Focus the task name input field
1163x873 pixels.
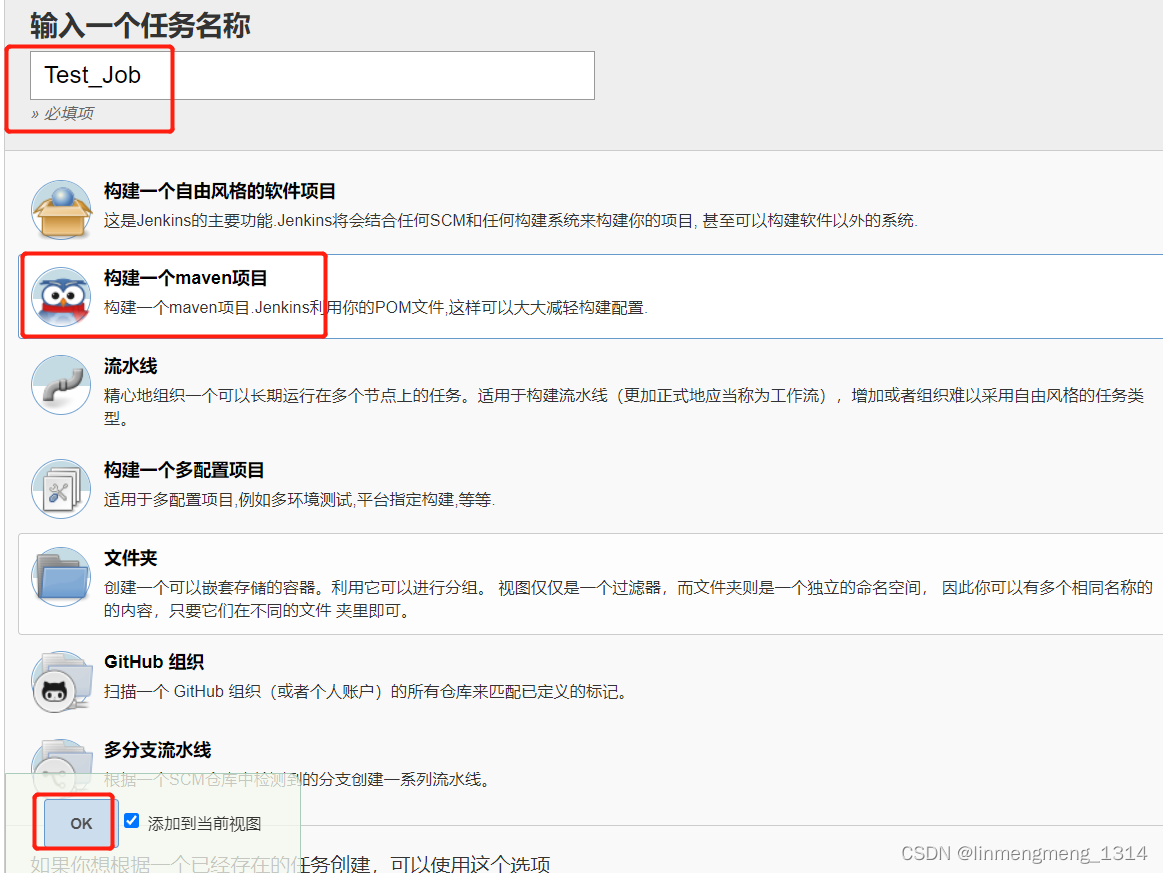tap(312, 76)
